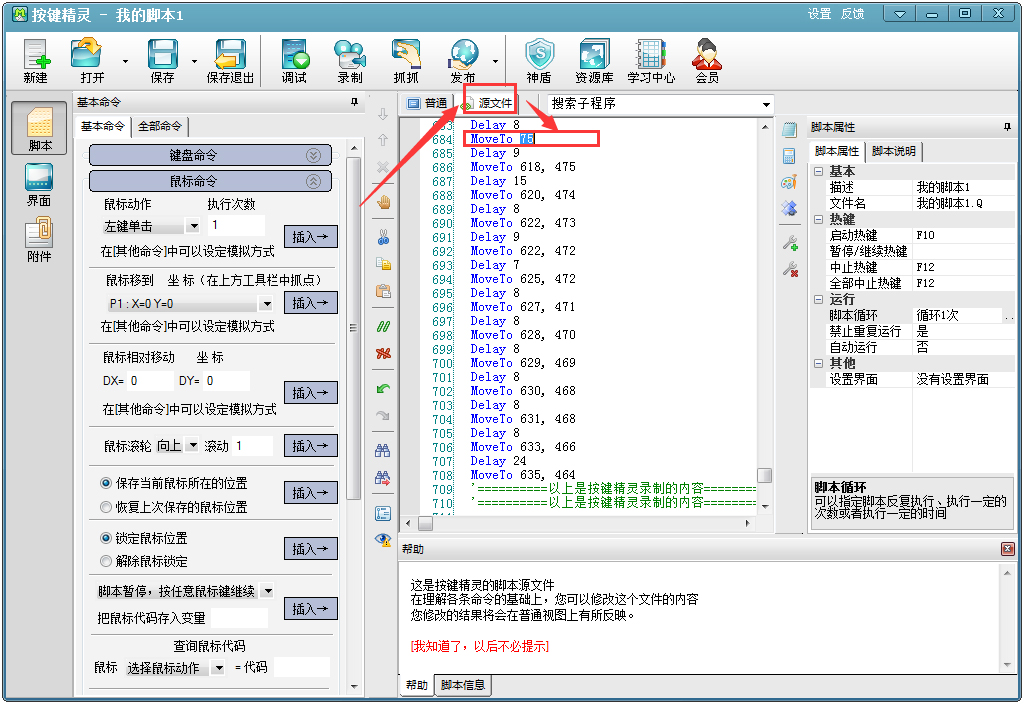Click the hand icon in editor toolbar
The height and width of the screenshot is (706, 1024).
coord(383,202)
